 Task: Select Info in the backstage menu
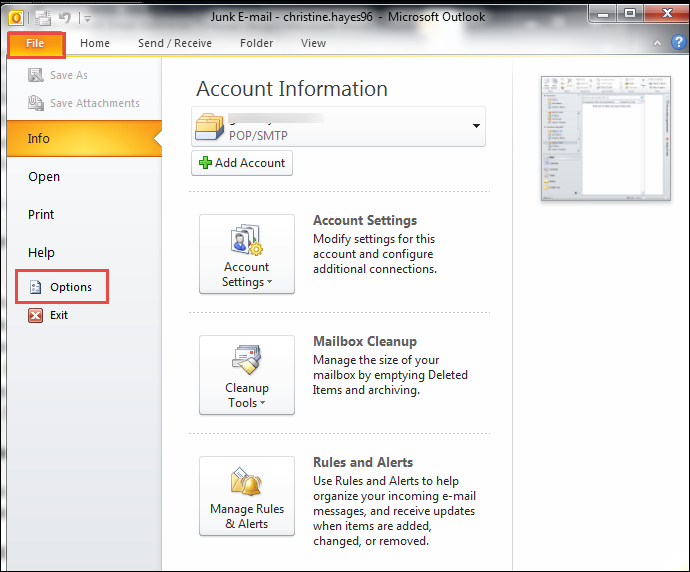pyautogui.click(x=84, y=139)
